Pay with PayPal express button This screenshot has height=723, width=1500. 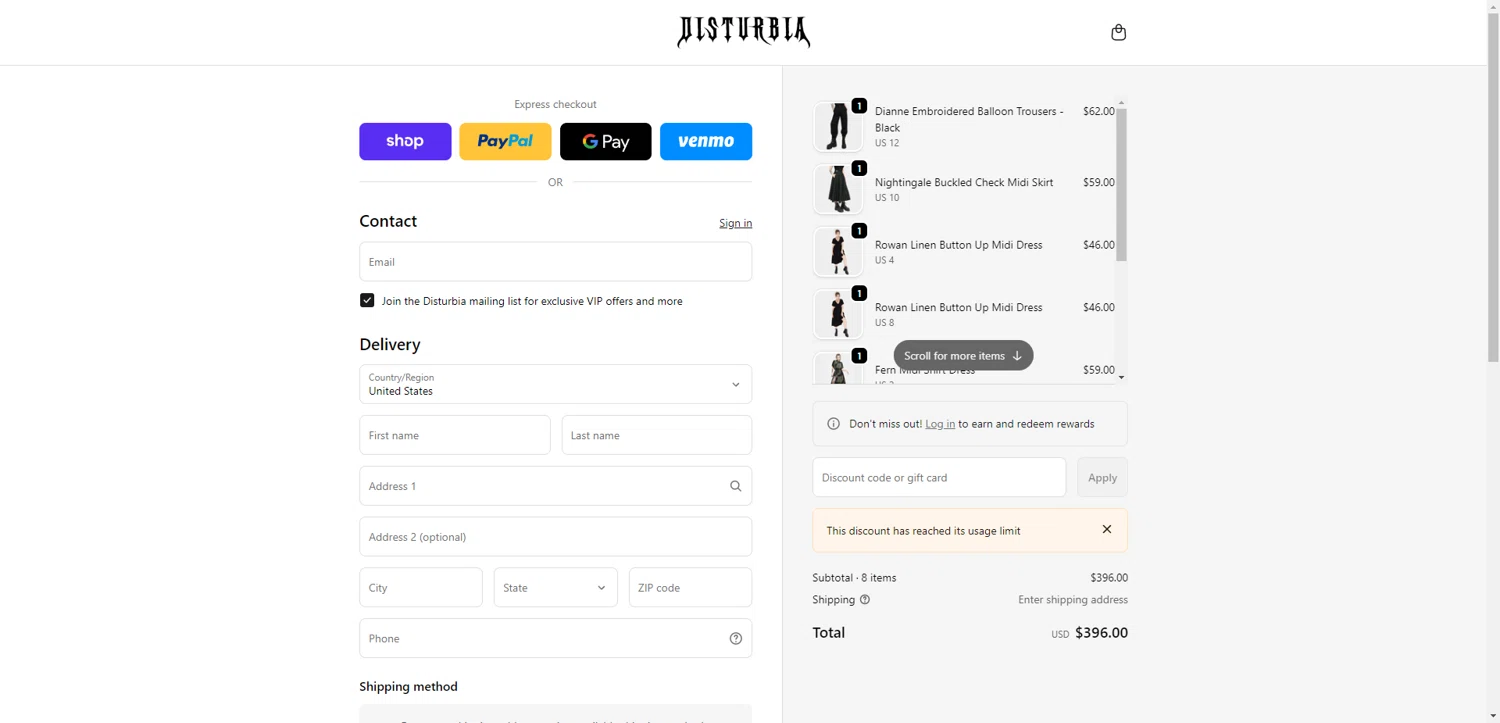pos(505,141)
